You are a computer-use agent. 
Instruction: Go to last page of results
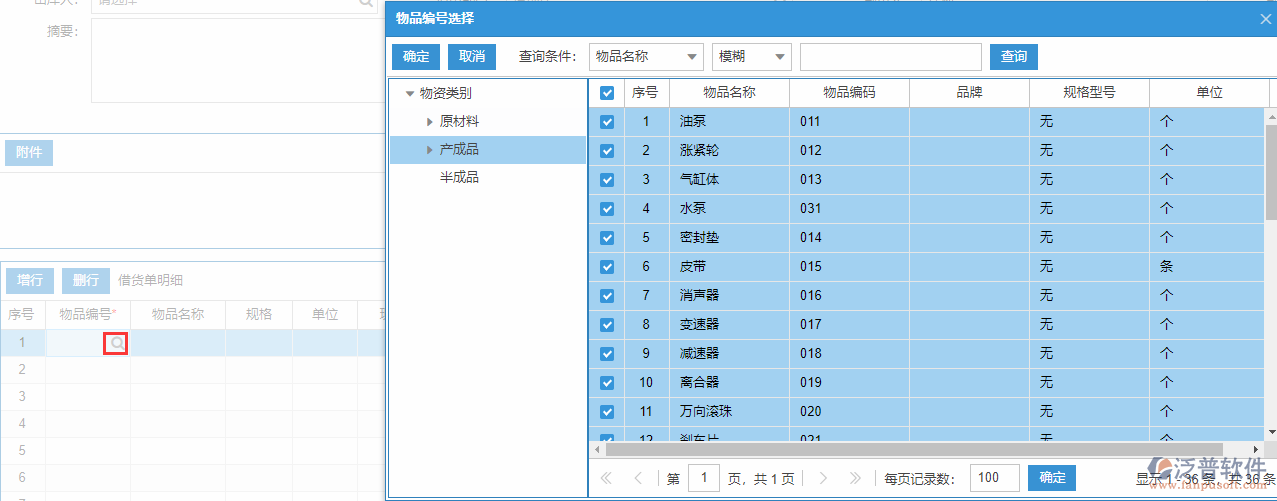pos(855,479)
